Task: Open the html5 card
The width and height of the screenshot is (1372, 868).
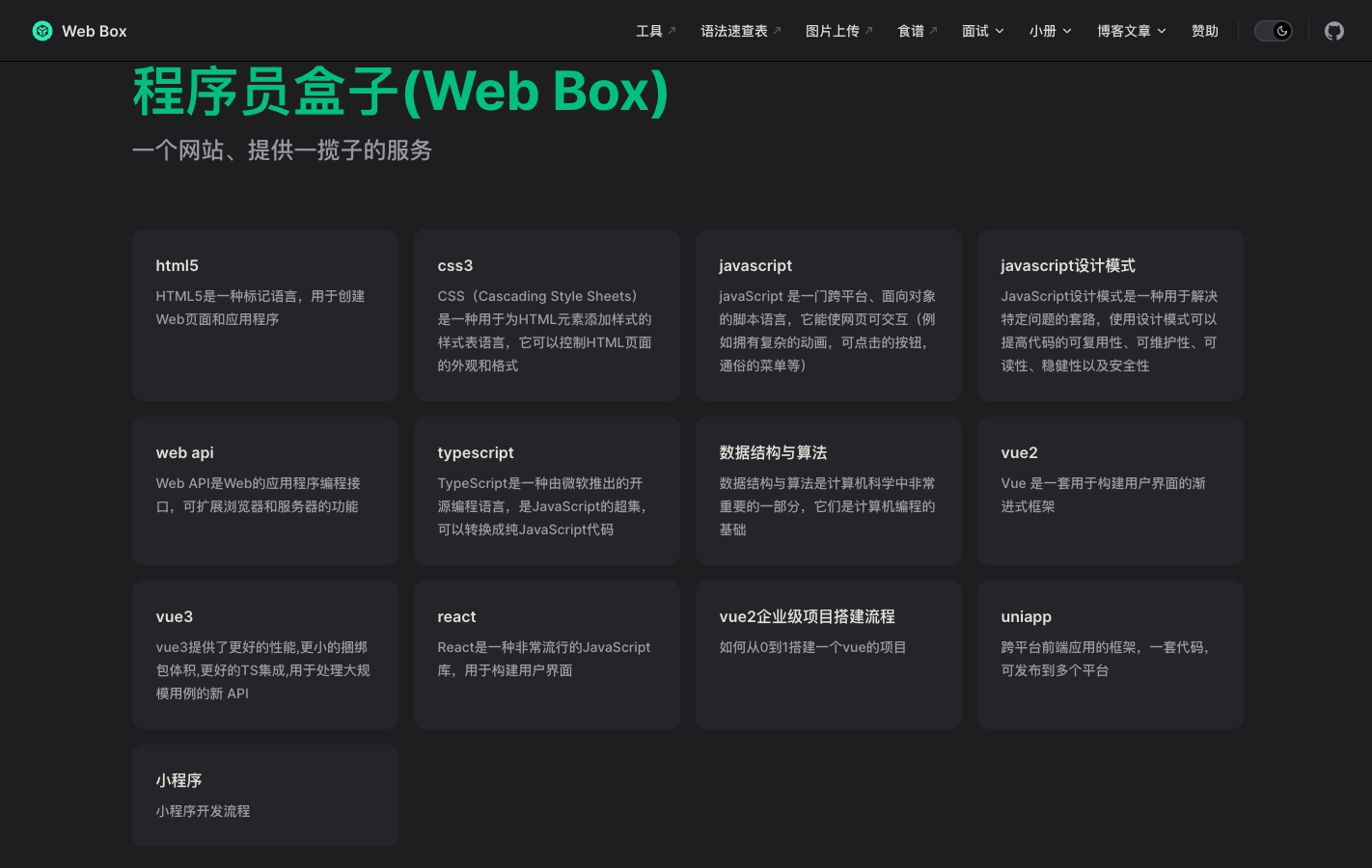Action: [265, 314]
